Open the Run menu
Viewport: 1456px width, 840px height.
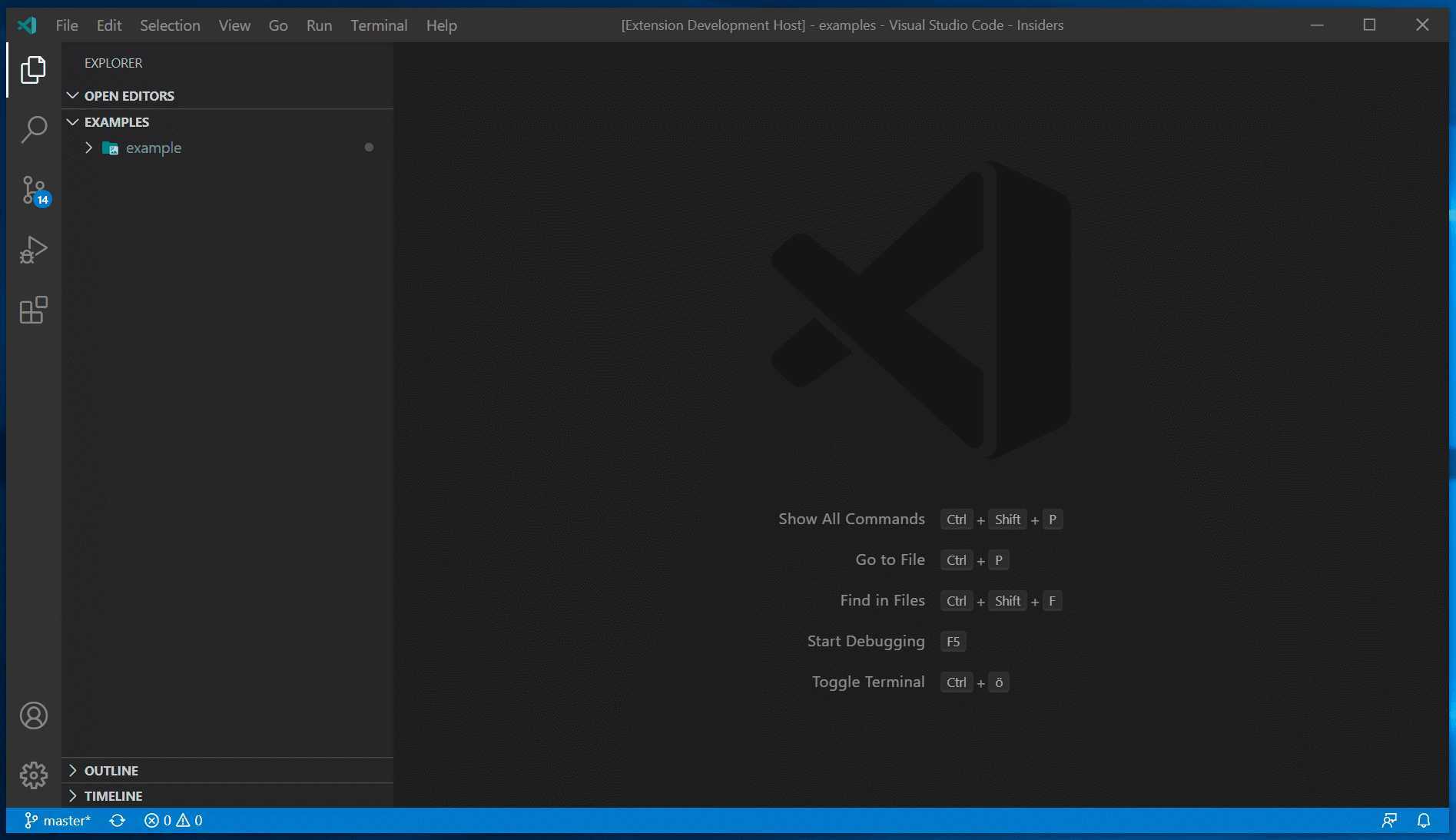(x=320, y=25)
